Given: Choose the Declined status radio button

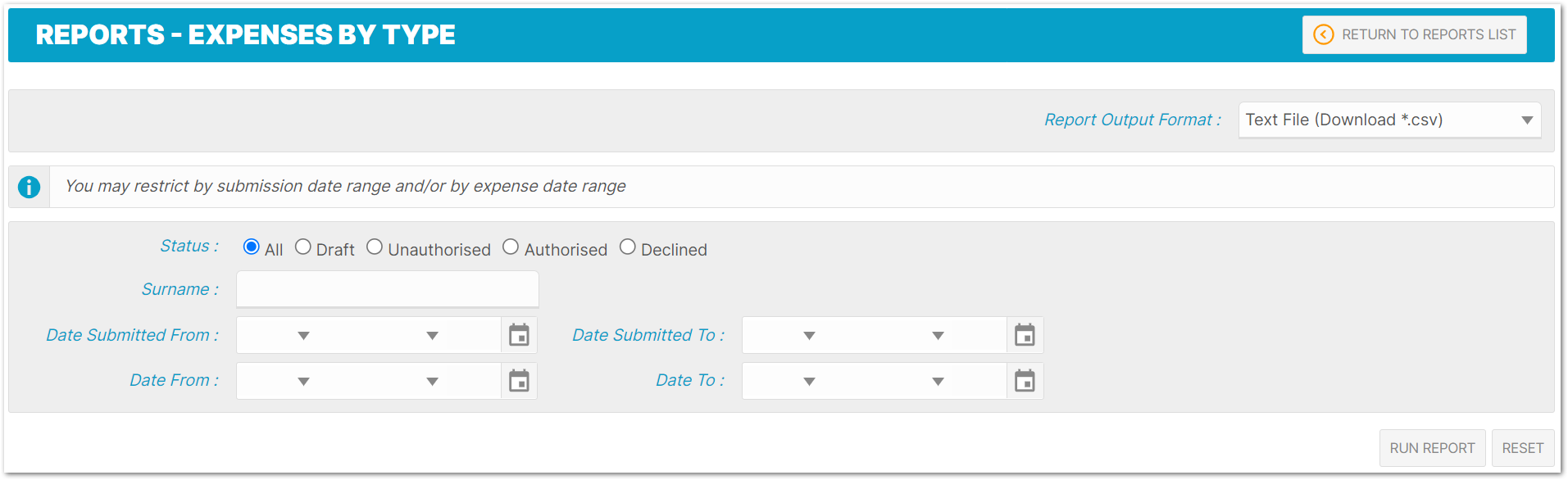Looking at the screenshot, I should (x=628, y=247).
